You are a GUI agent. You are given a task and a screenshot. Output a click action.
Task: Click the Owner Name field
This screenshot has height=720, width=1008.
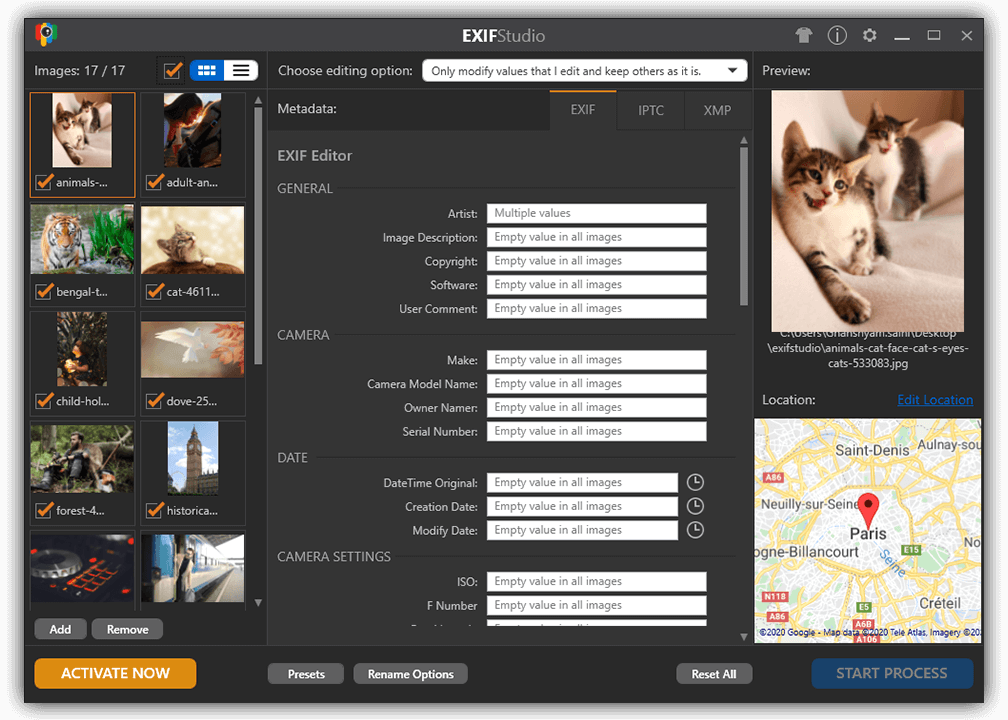(x=597, y=408)
